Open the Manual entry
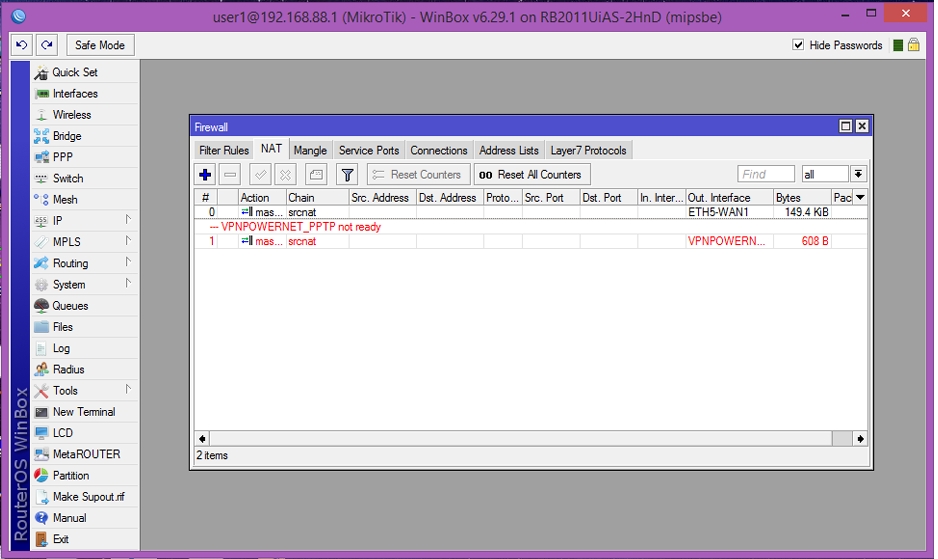 tap(69, 518)
